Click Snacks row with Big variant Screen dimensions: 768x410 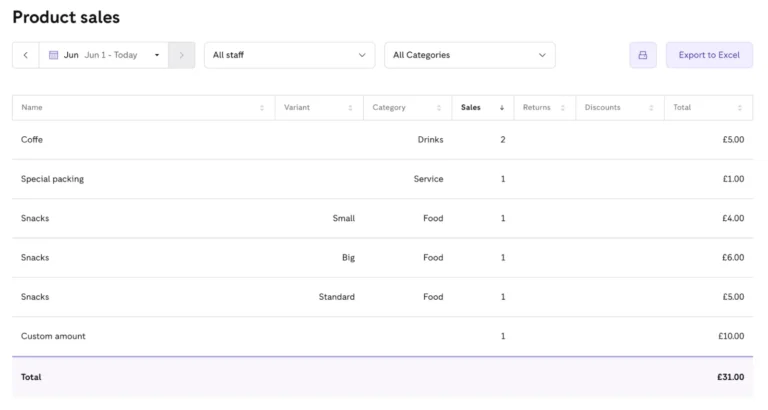tap(383, 257)
